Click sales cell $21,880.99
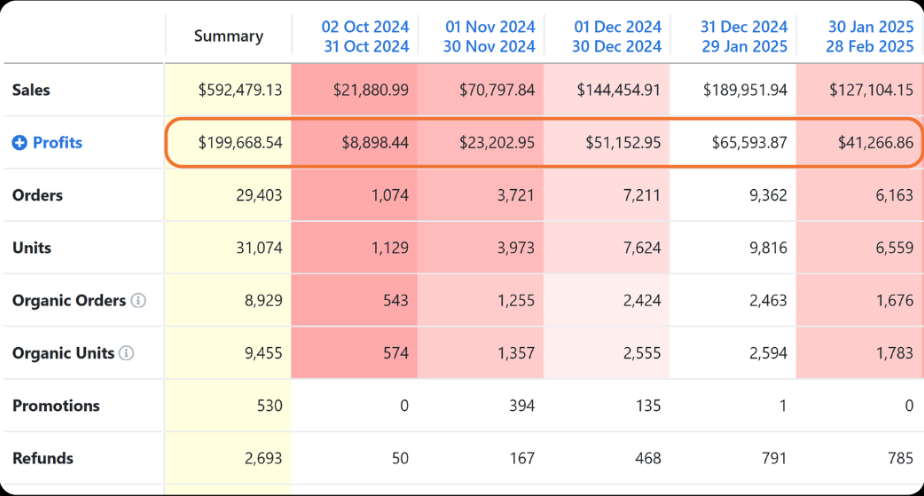Screen dimensions: 924x496 coord(371,90)
